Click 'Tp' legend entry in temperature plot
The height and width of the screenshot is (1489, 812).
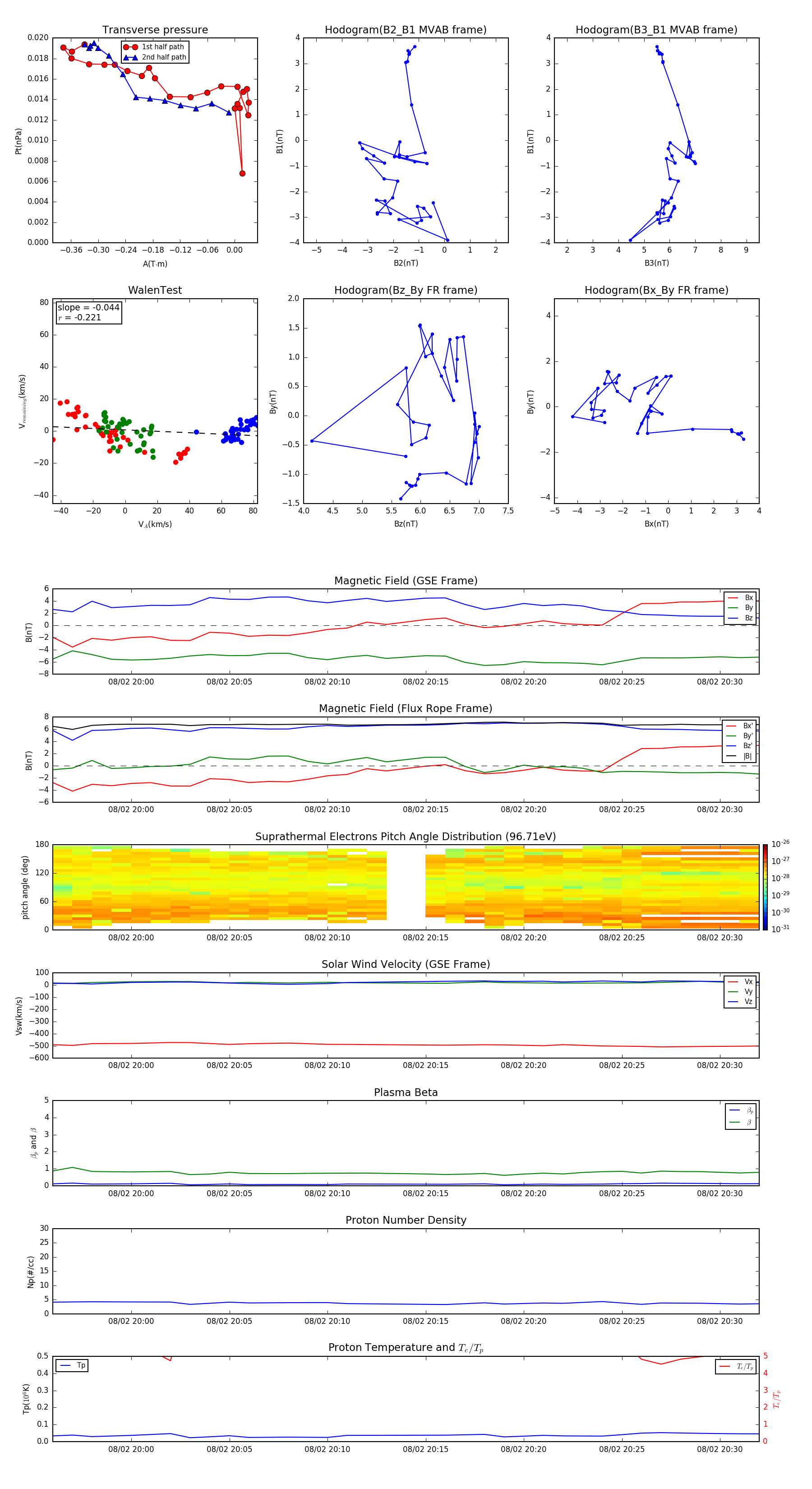[72, 1365]
